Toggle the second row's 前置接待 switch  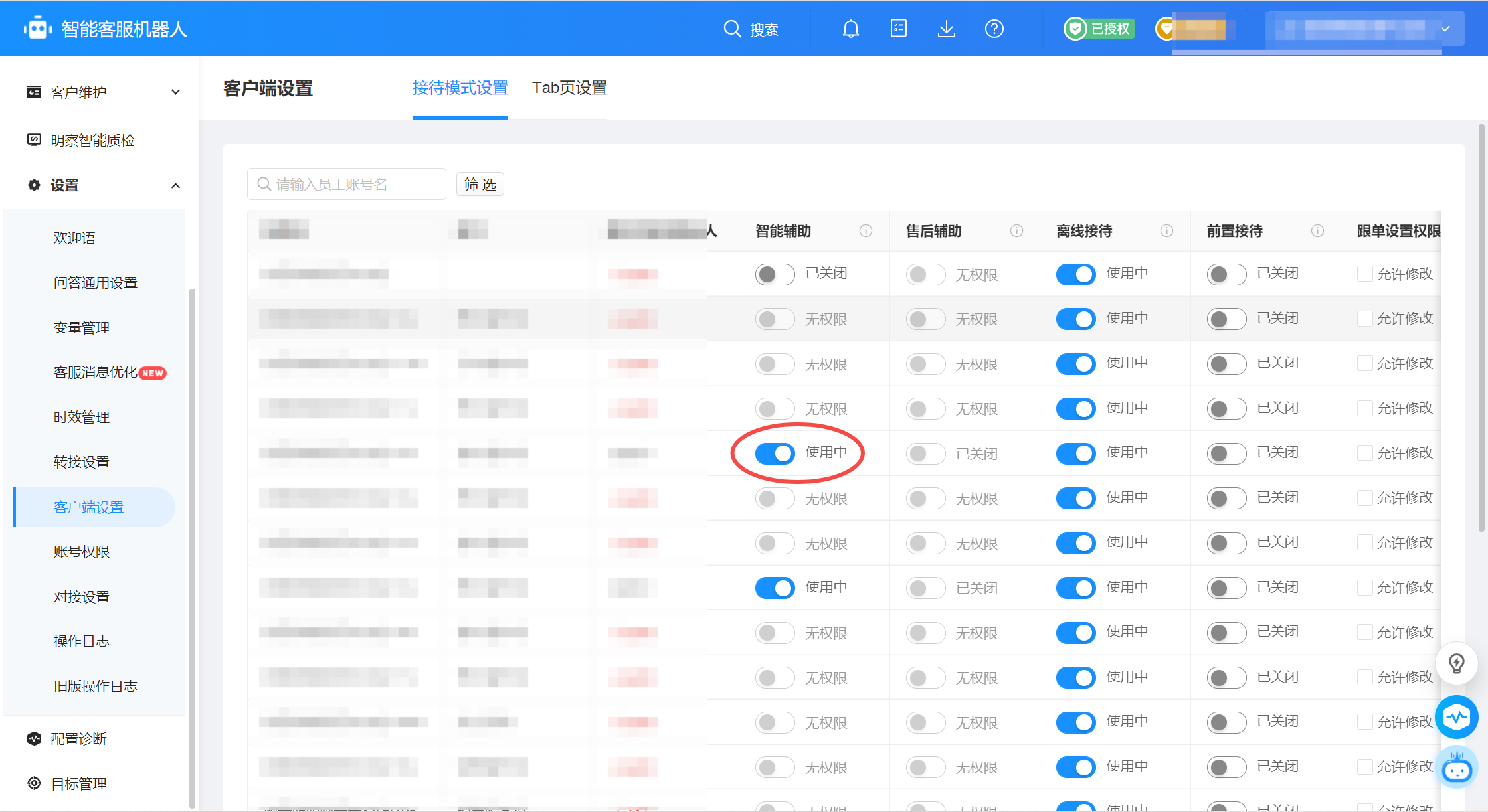(1226, 319)
